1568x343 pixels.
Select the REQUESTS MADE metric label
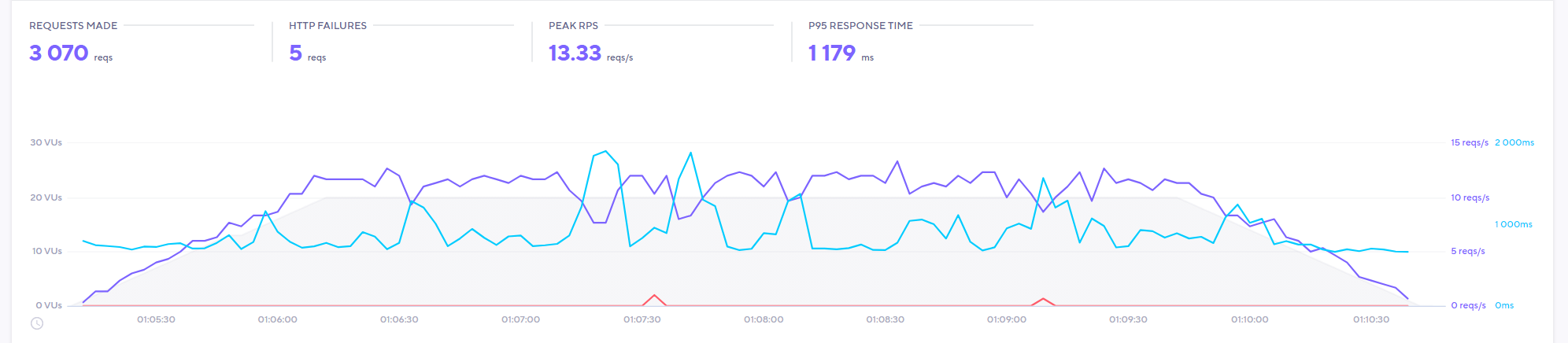[x=73, y=26]
